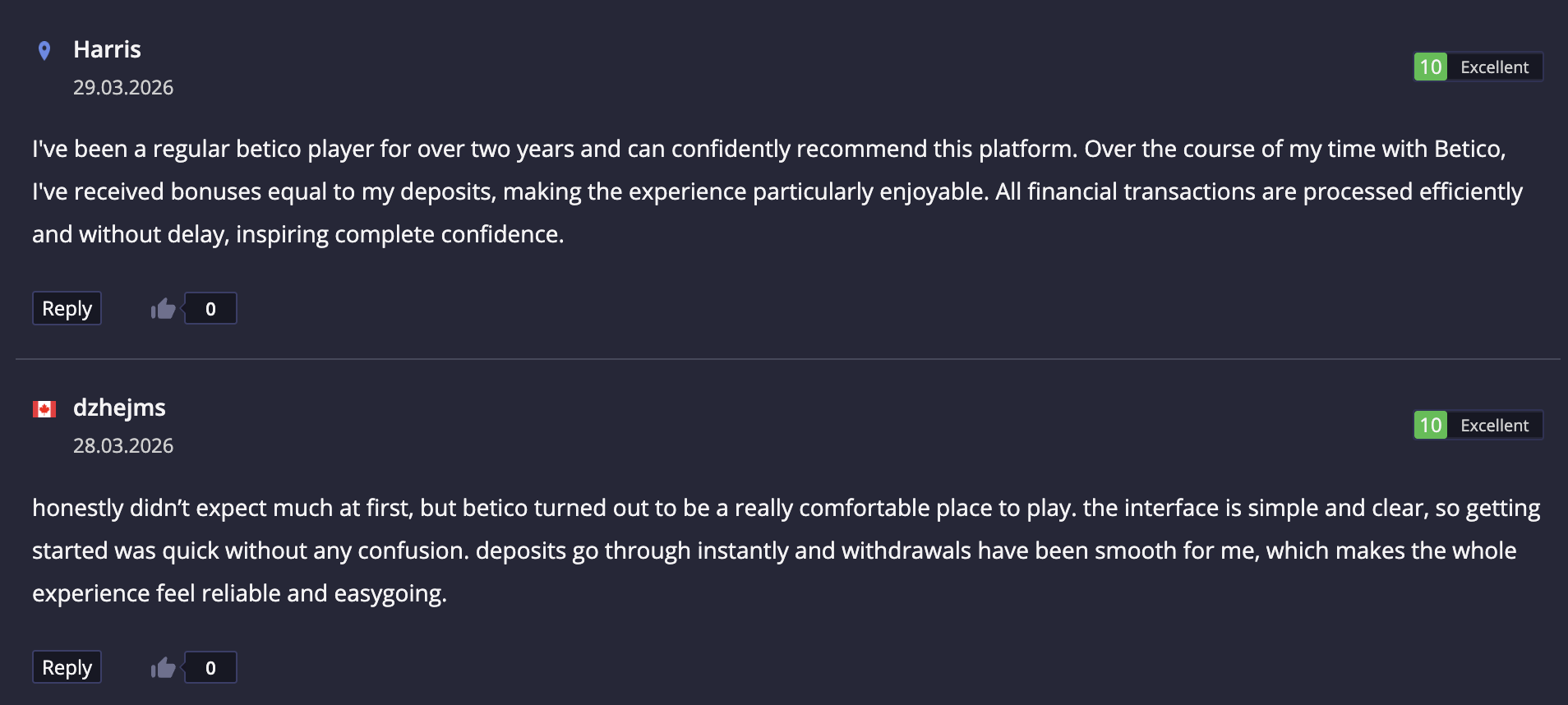The width and height of the screenshot is (1568, 705).
Task: Click the Excellent label on Harris's review
Action: point(1494,67)
